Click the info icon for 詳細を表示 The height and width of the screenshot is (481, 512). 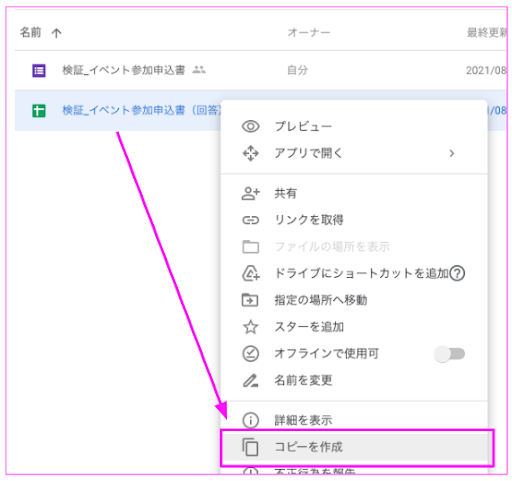(250, 420)
